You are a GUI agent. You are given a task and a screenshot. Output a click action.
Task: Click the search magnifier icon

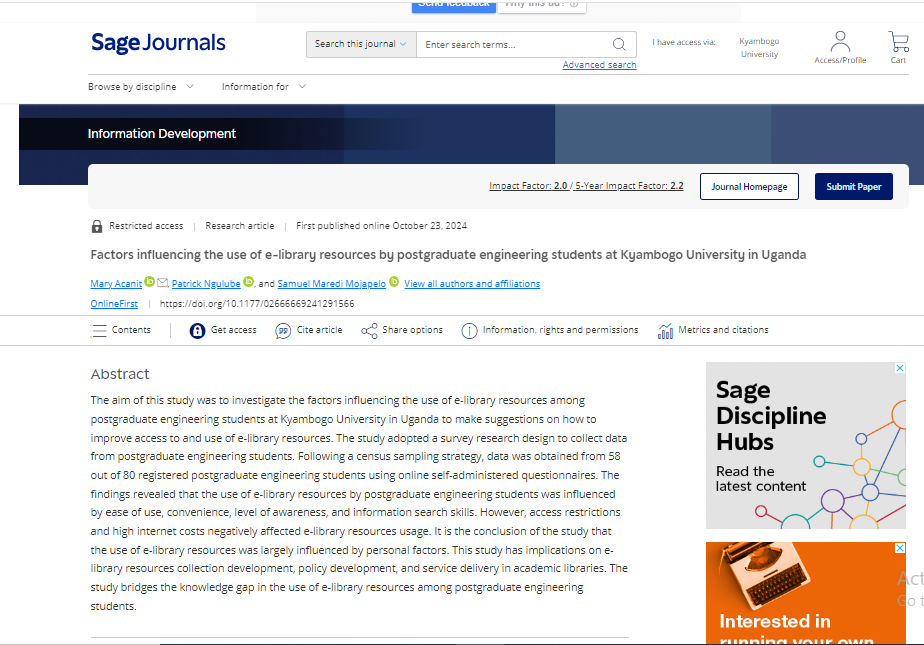(x=619, y=44)
